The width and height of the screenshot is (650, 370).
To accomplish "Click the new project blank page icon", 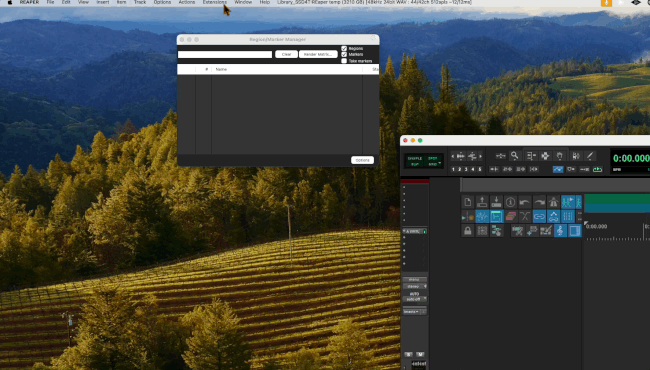I will 468,202.
